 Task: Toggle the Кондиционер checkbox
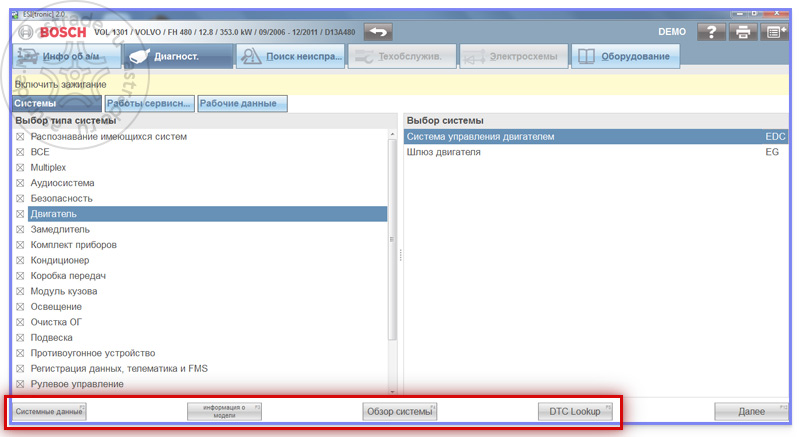[20, 260]
